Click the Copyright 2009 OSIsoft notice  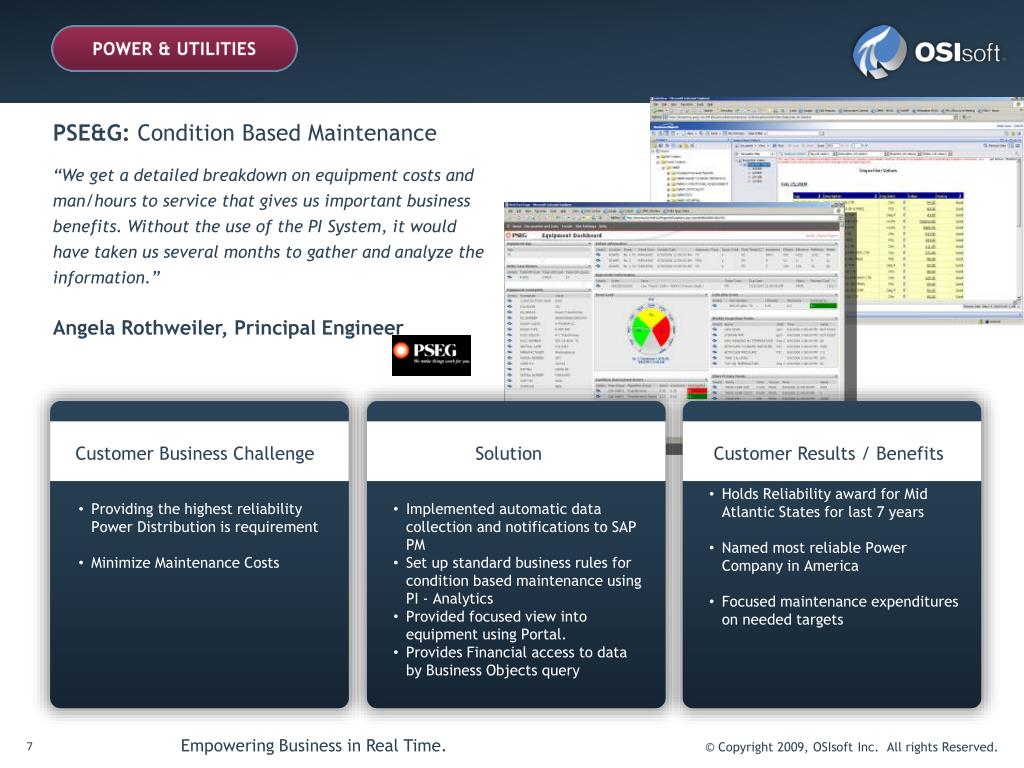pyautogui.click(x=851, y=747)
